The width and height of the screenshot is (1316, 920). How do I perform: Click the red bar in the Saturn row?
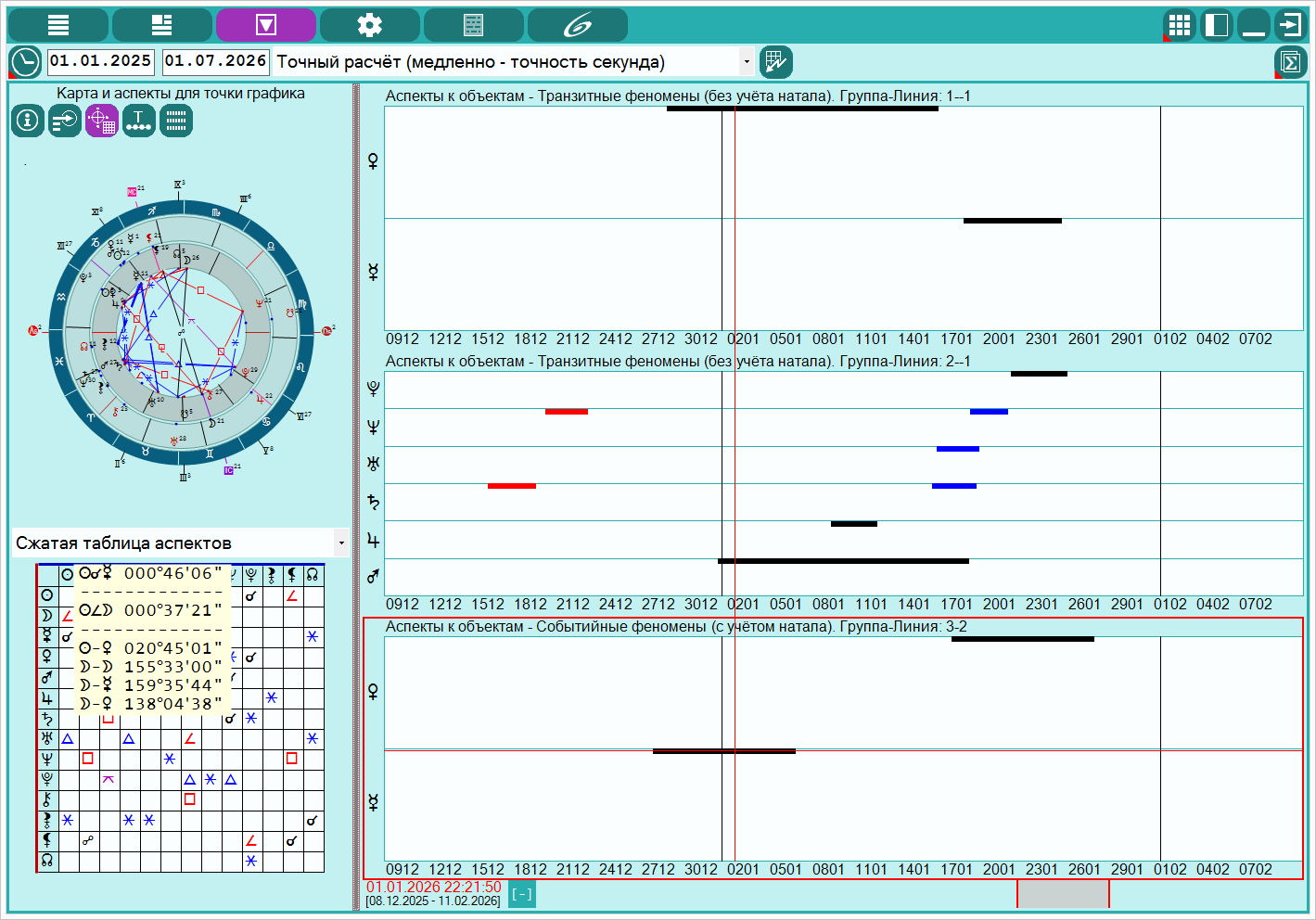[512, 486]
